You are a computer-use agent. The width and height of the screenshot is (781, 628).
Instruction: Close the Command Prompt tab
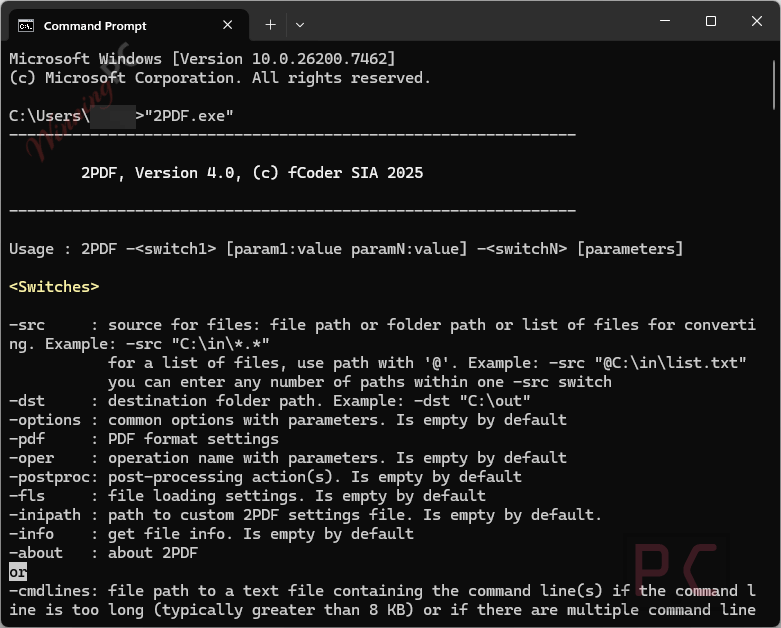[x=228, y=25]
